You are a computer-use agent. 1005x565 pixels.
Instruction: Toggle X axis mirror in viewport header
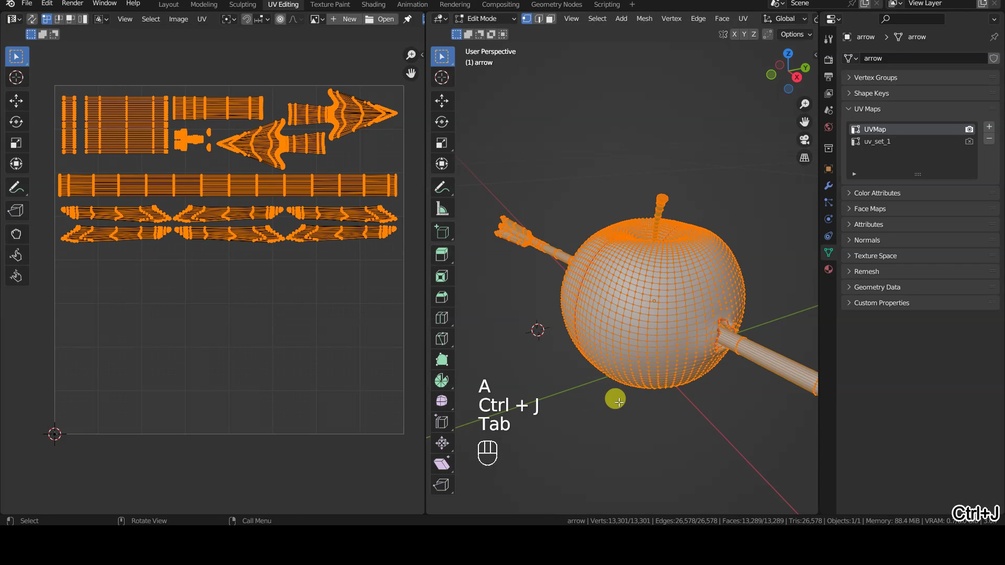(x=735, y=34)
